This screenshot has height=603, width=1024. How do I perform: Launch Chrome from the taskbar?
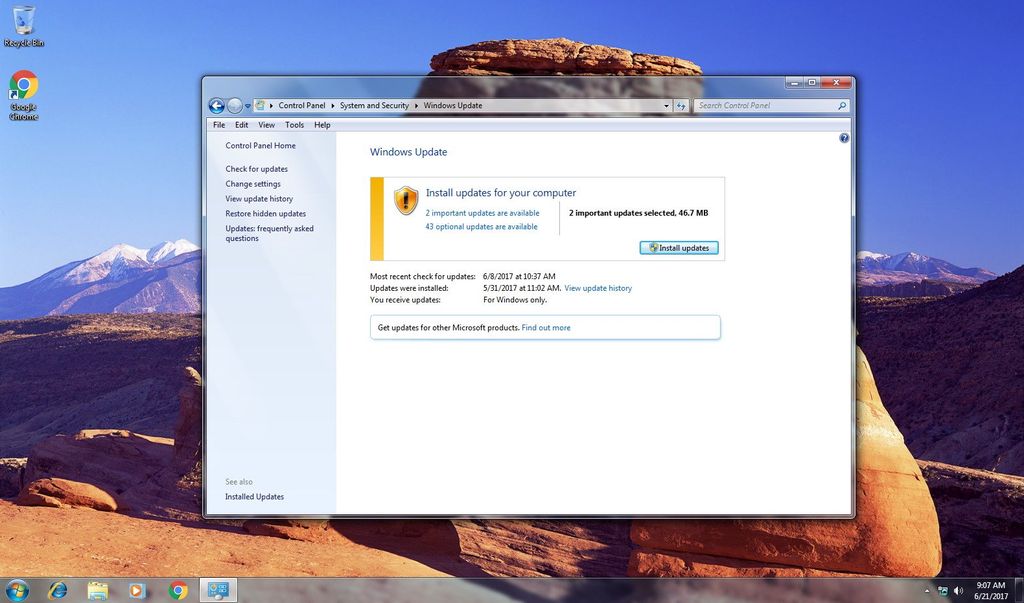click(177, 591)
